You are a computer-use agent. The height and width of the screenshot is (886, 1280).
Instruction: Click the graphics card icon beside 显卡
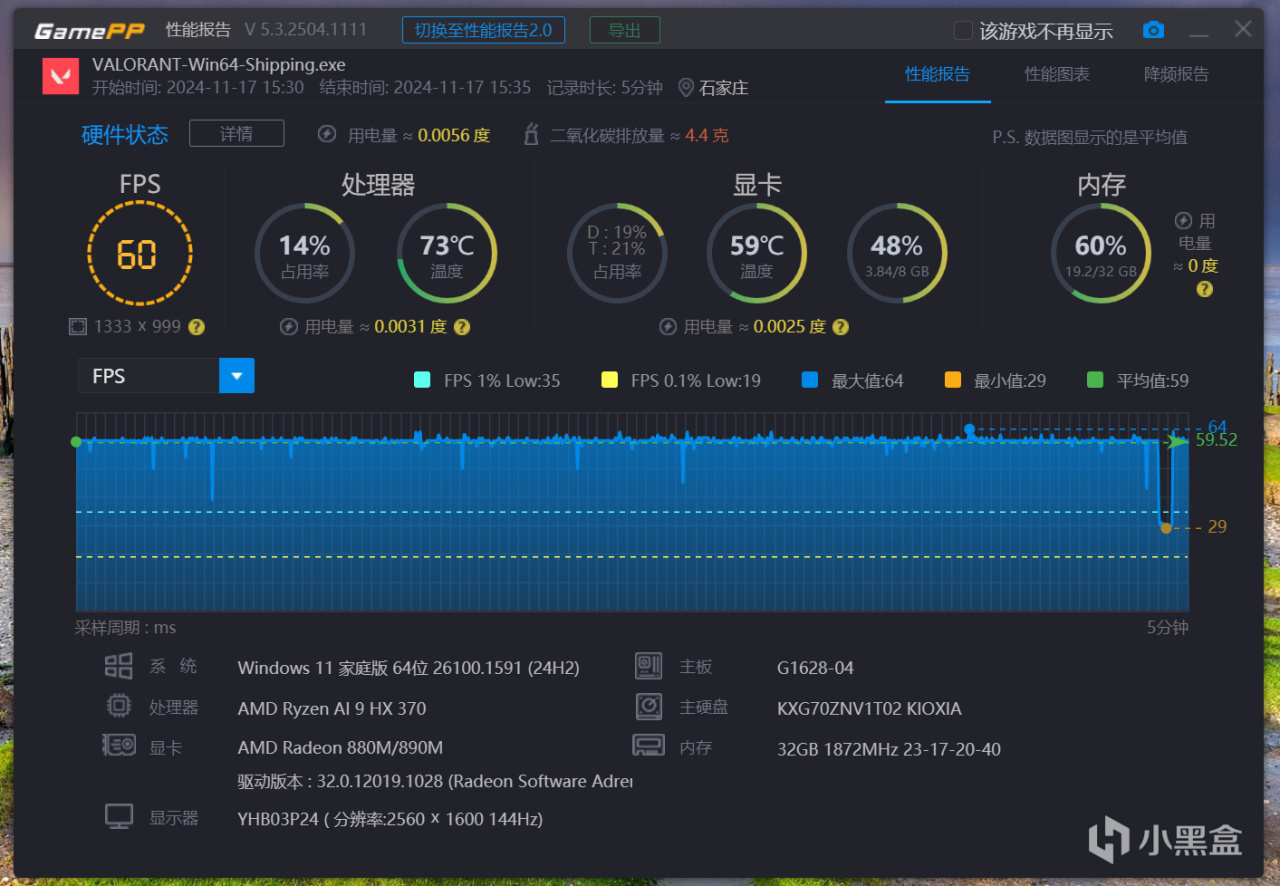[x=119, y=746]
